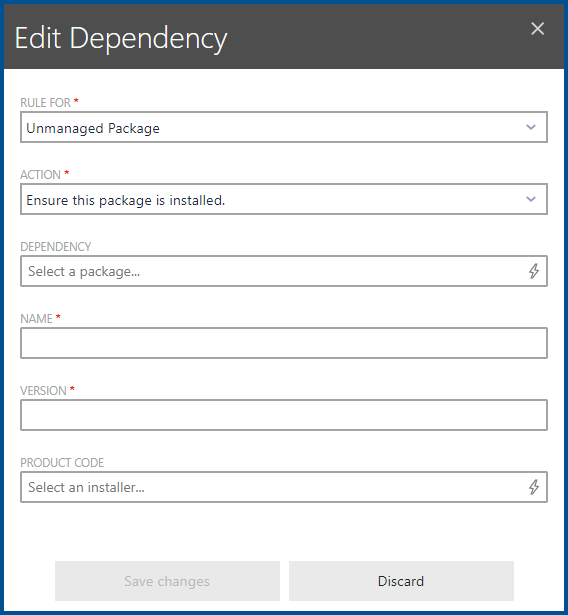Click the Save changes button

tap(167, 581)
